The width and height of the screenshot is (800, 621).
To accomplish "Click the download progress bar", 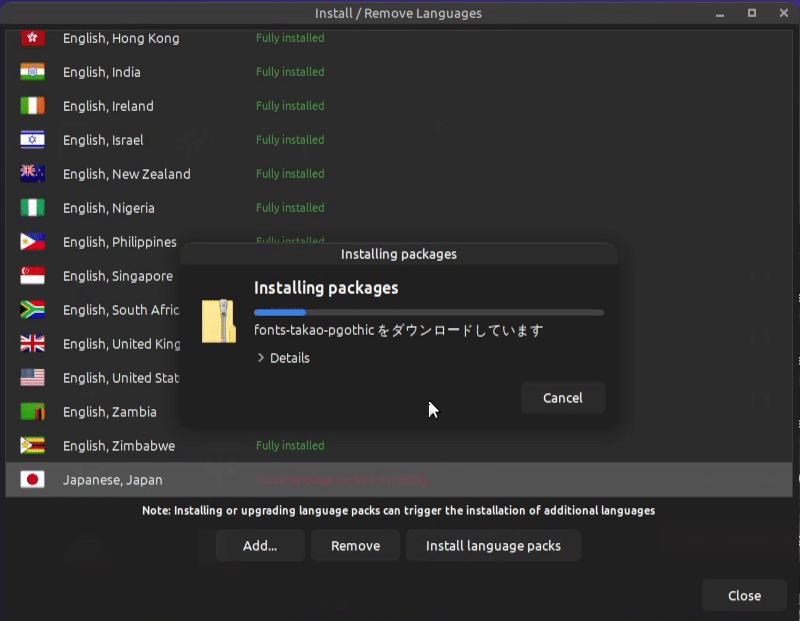I will [x=430, y=311].
